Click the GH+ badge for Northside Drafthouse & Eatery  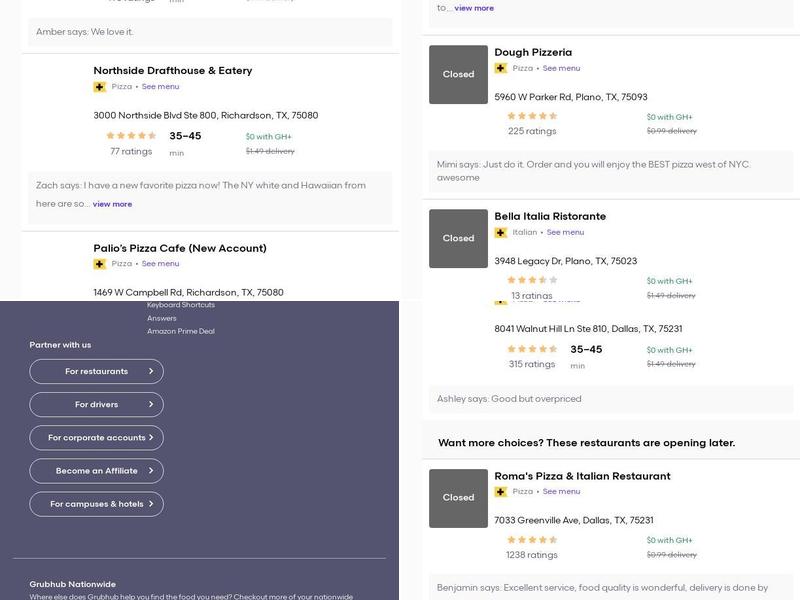click(x=99, y=87)
